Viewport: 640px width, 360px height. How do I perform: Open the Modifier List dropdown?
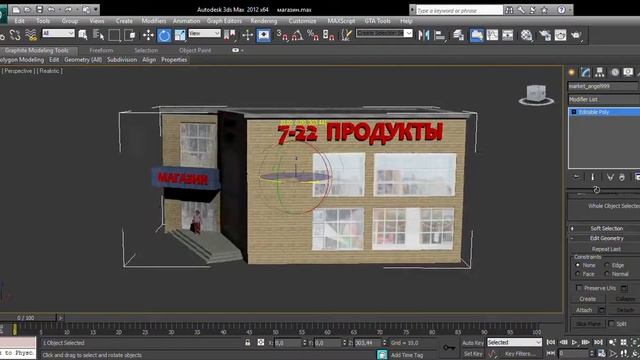pyautogui.click(x=604, y=99)
